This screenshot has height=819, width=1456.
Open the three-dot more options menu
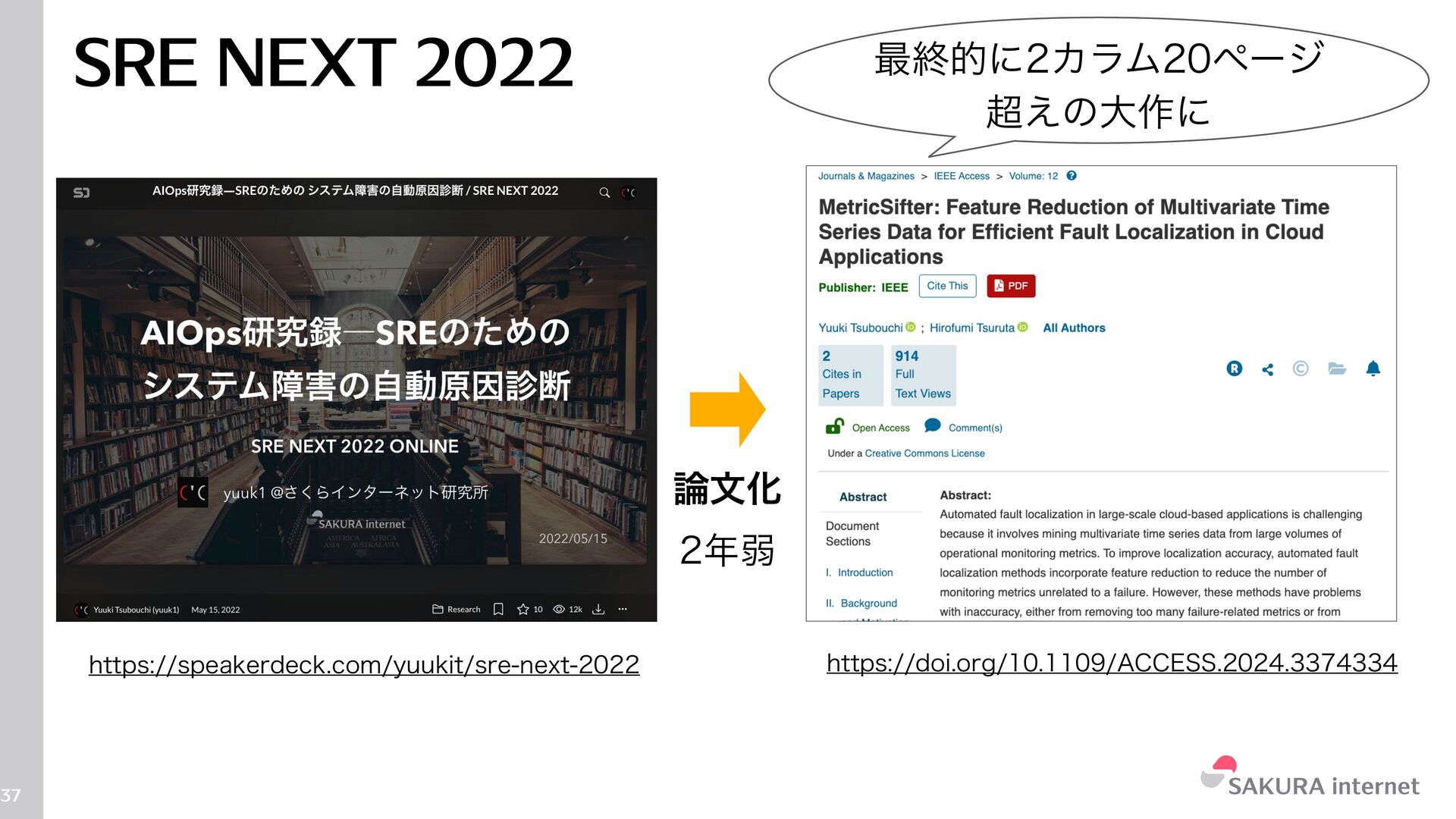coord(623,609)
